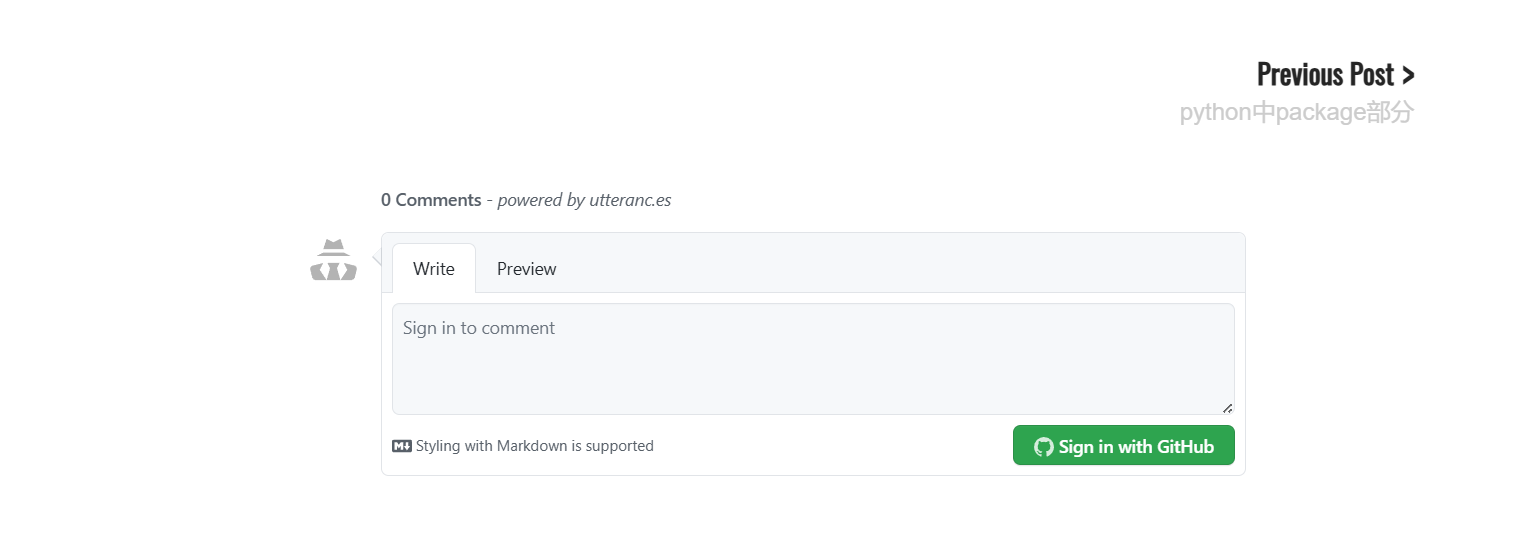Visit the utteranc.es link
Viewport: 1525px width, 536px height.
(630, 200)
